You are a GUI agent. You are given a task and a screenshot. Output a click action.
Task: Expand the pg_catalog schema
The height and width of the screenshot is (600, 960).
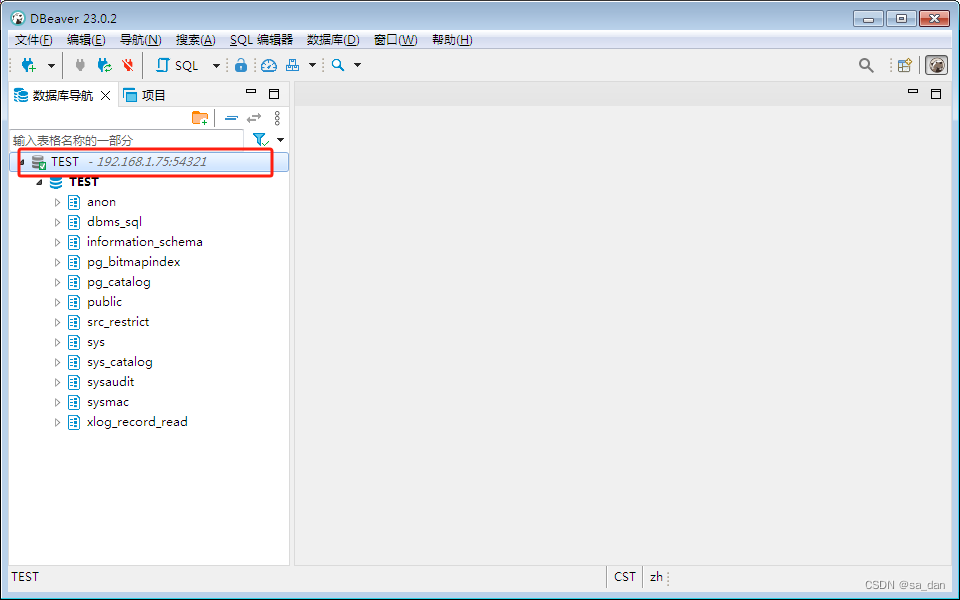(x=58, y=282)
